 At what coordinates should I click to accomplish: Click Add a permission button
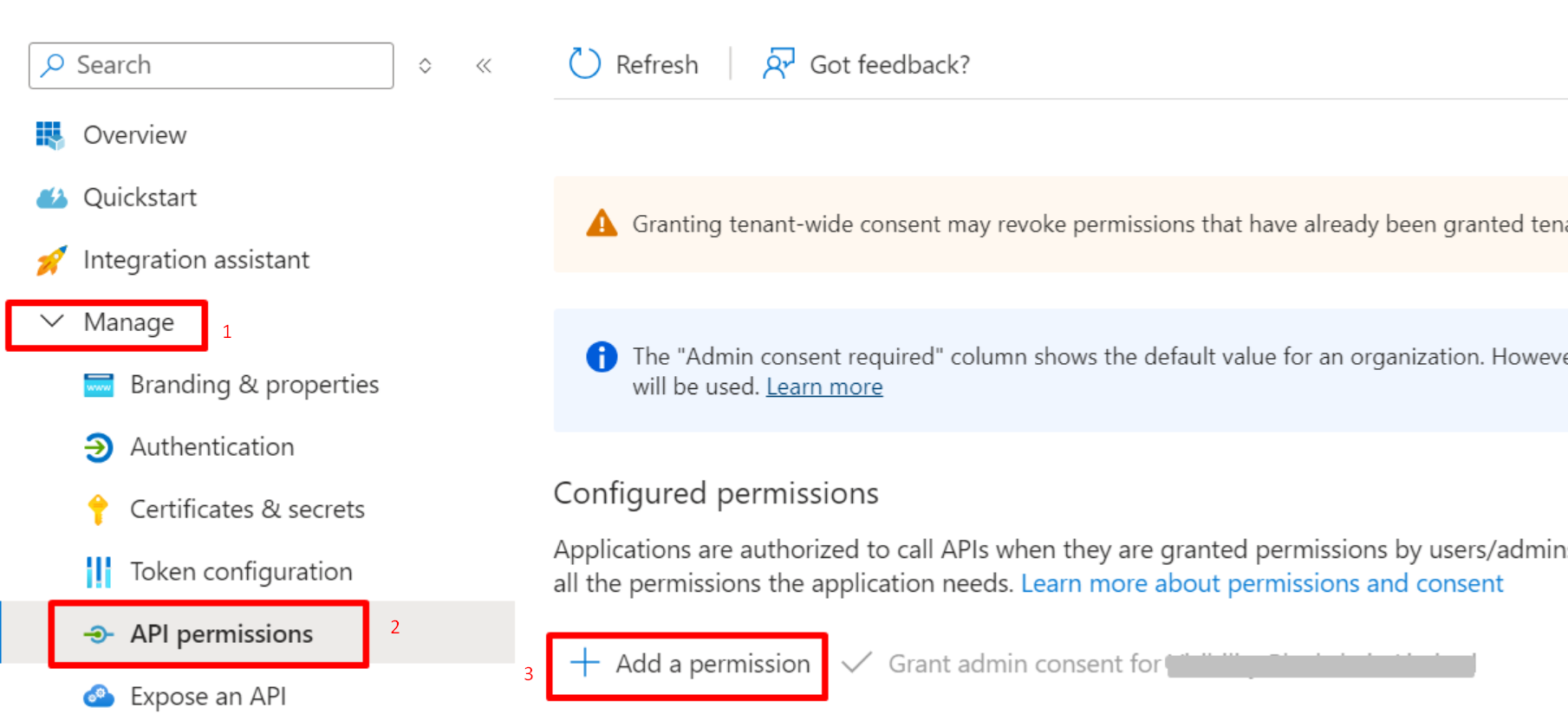pyautogui.click(x=690, y=665)
